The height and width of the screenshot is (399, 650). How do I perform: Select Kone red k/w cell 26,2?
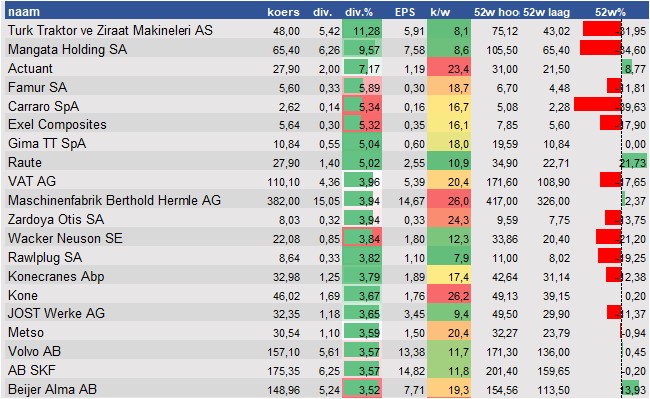coord(449,295)
